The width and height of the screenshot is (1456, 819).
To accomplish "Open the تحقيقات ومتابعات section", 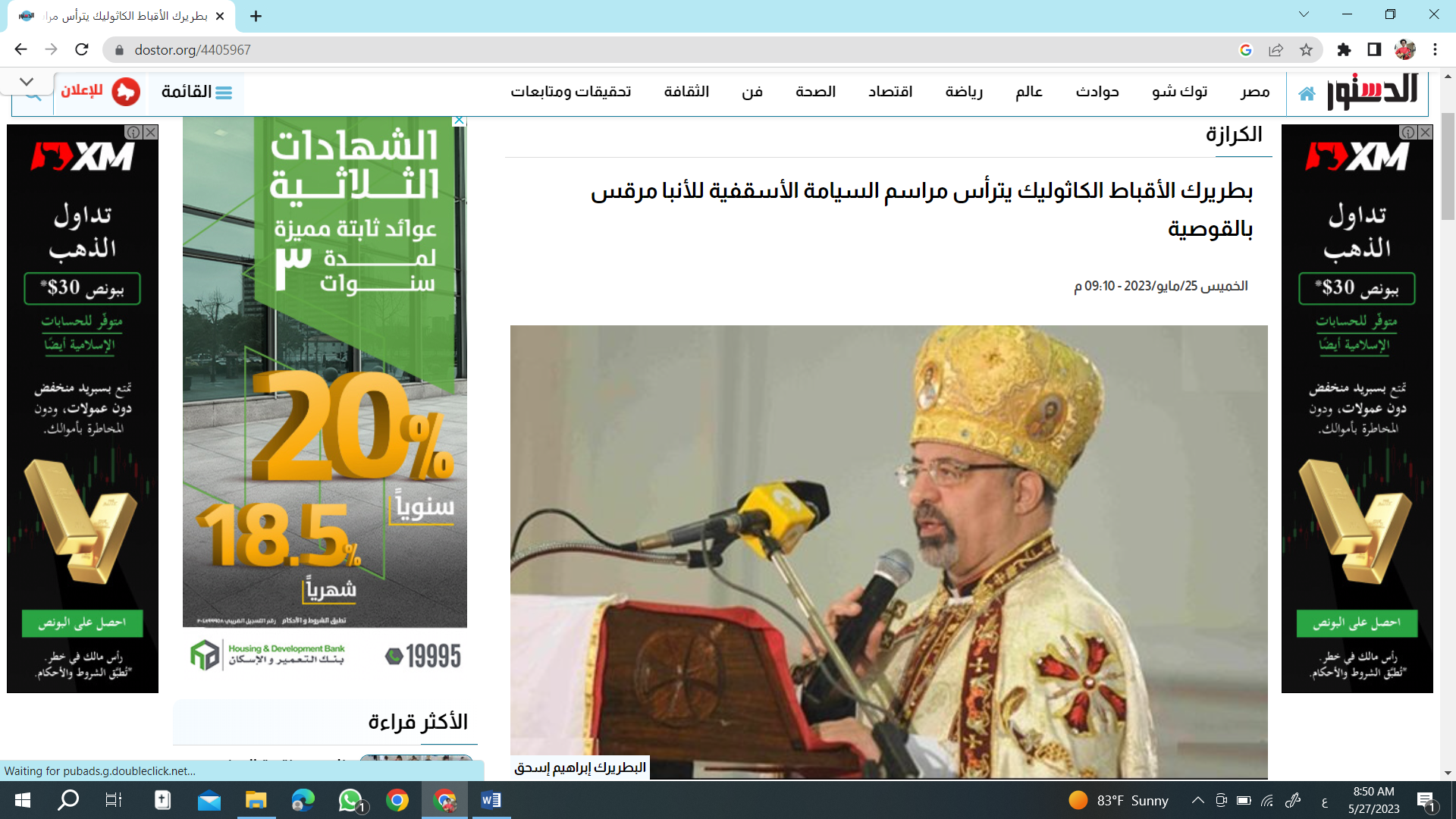I will (570, 92).
